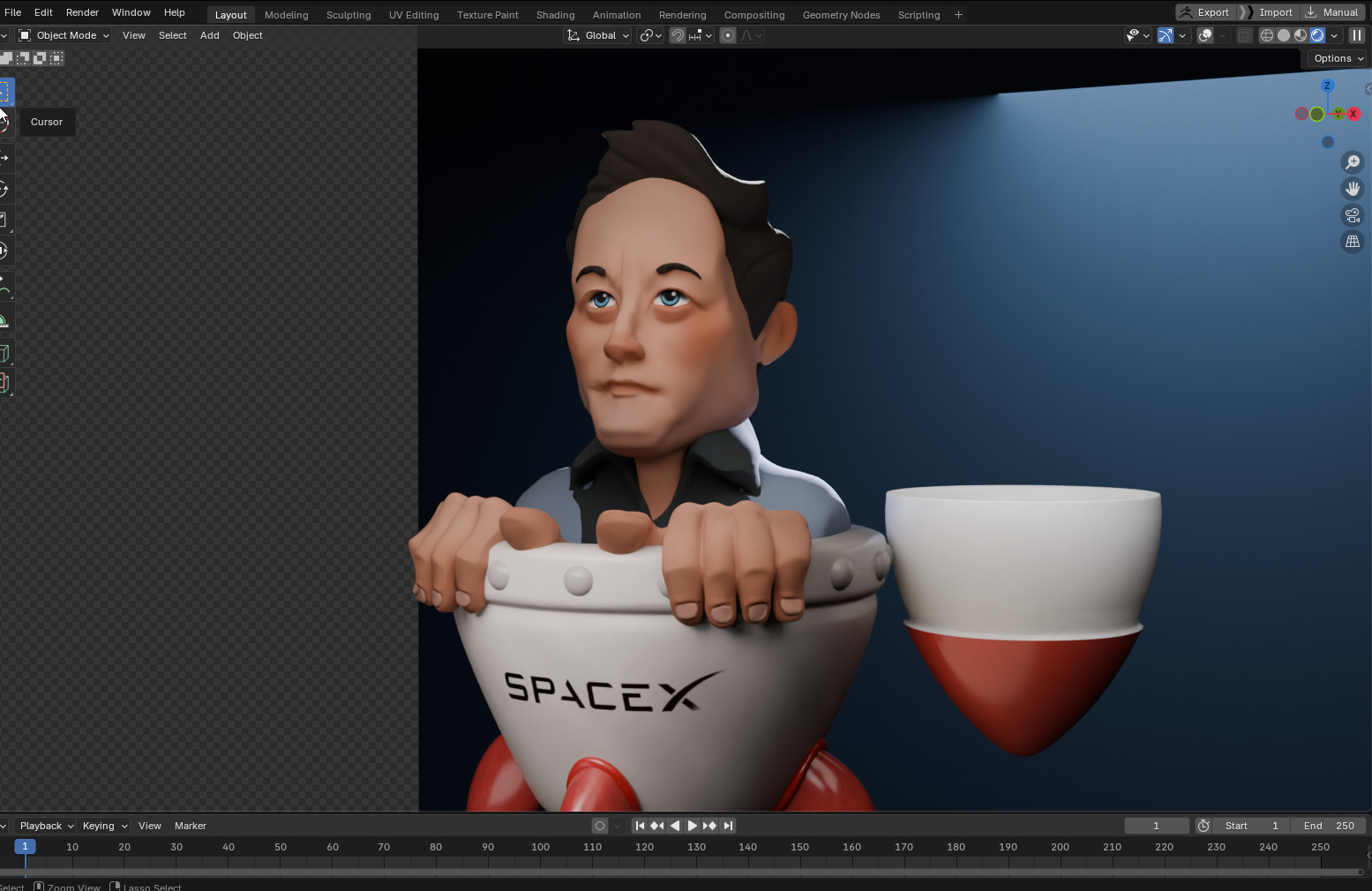Viewport: 1372px width, 891px height.
Task: Add a new workspace tab
Action: 958,15
